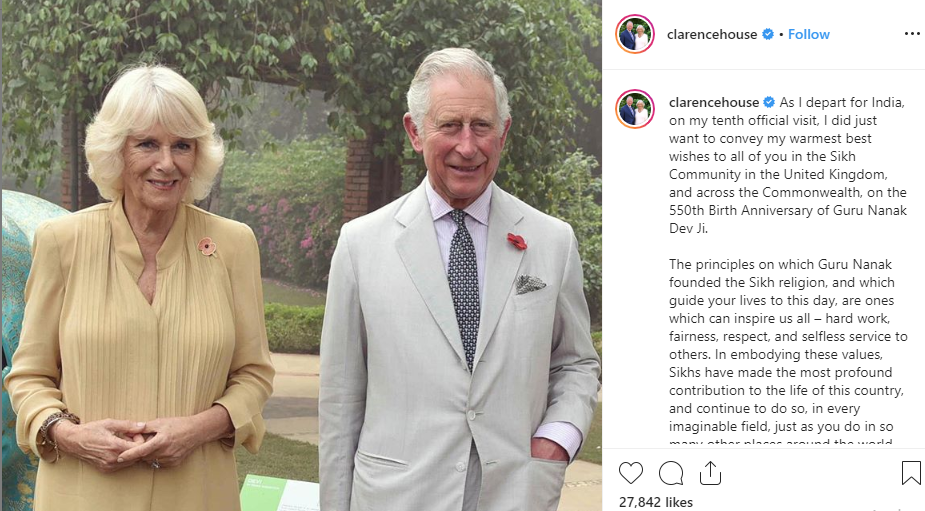This screenshot has height=511, width=925.
Task: Click the verified badge beside caption username
Action: [769, 102]
